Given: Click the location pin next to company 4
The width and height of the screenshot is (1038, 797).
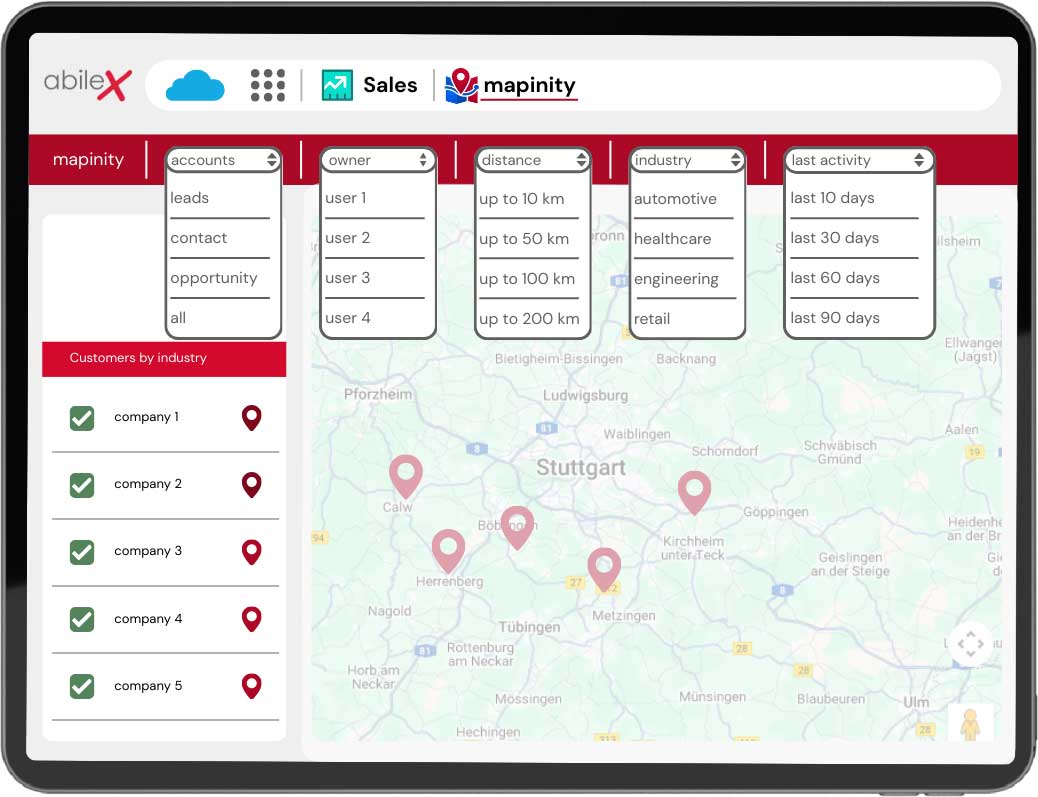Looking at the screenshot, I should (x=251, y=619).
